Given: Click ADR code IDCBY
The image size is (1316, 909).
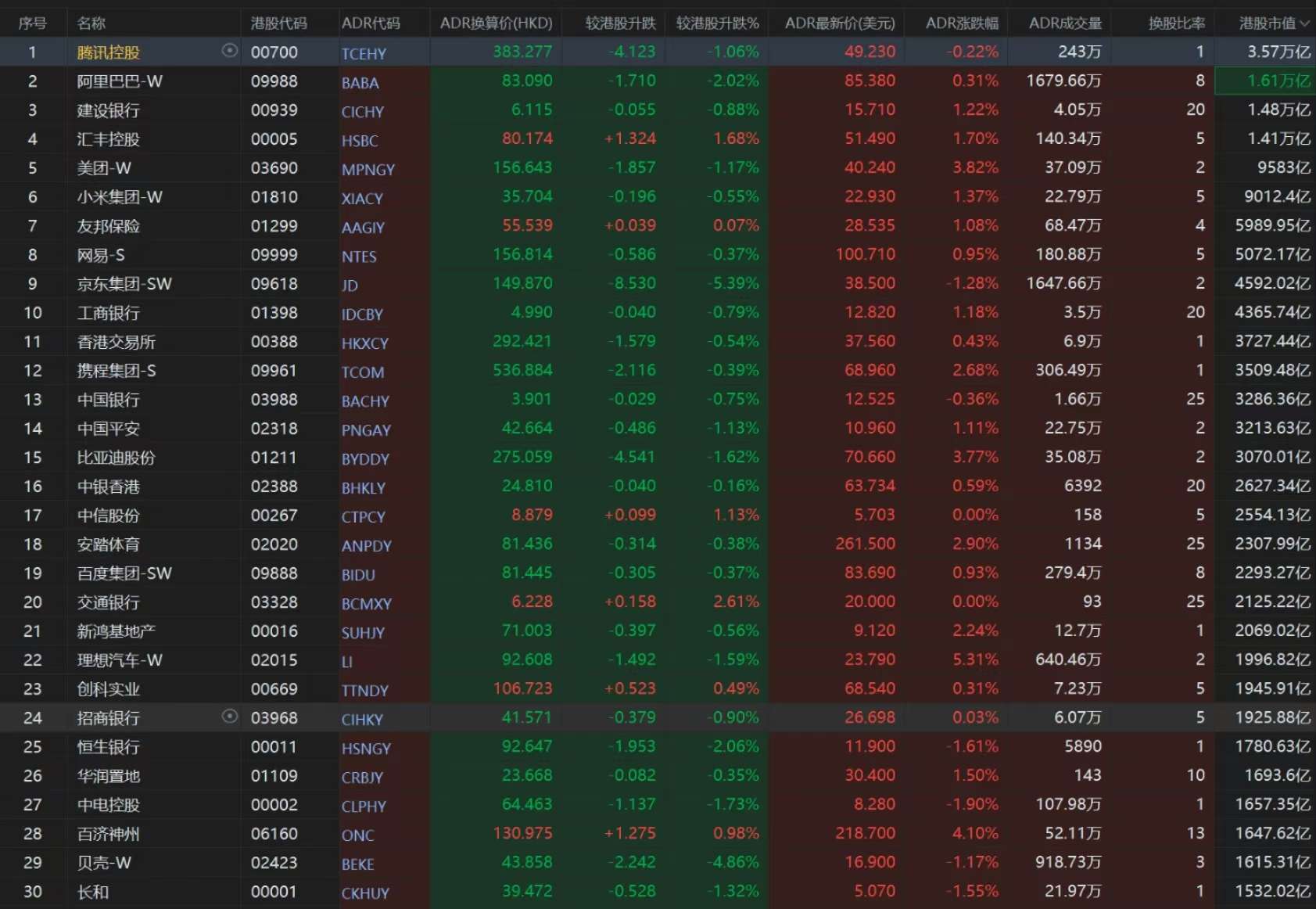Looking at the screenshot, I should 362,314.
